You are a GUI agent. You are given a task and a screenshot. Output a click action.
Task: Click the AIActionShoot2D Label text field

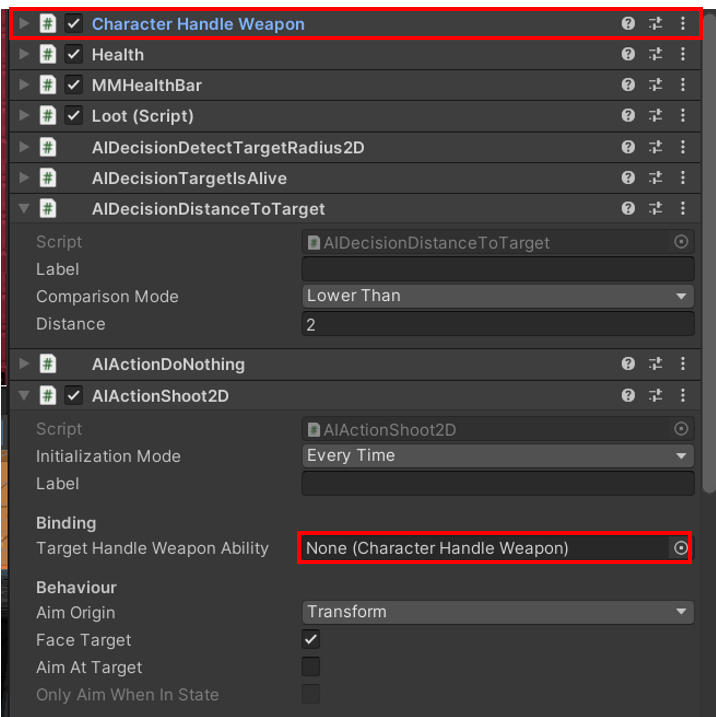click(498, 483)
